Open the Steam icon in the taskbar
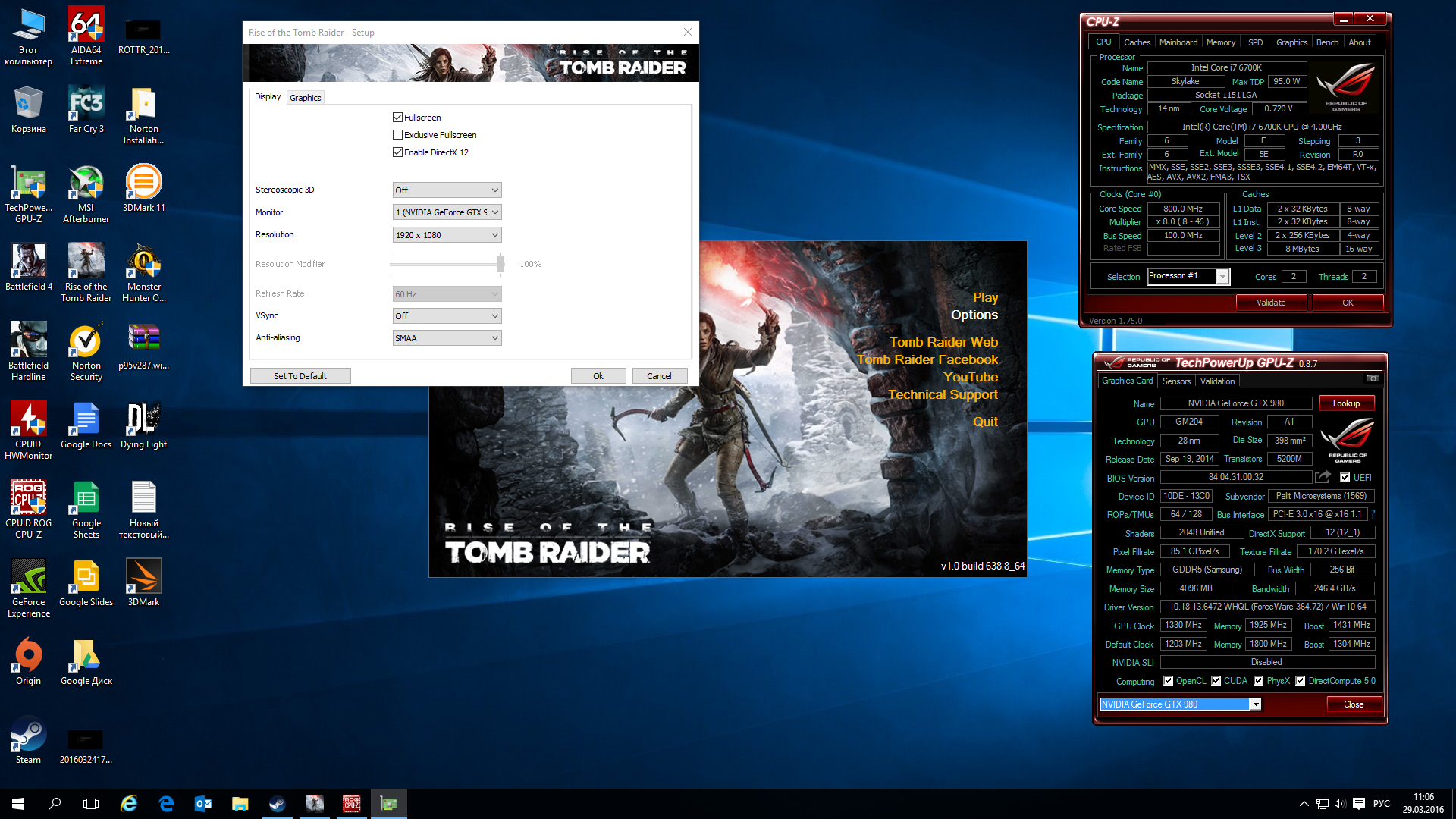The height and width of the screenshot is (819, 1456). tap(277, 804)
